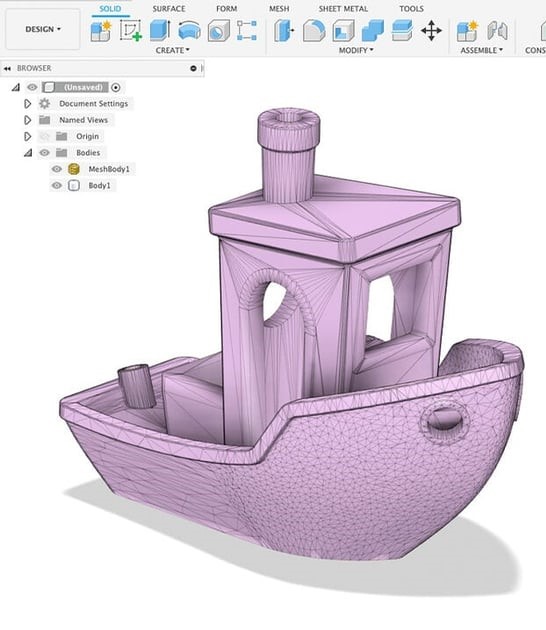Click the Named Views label
Viewport: 546px width, 630px height.
tap(84, 120)
